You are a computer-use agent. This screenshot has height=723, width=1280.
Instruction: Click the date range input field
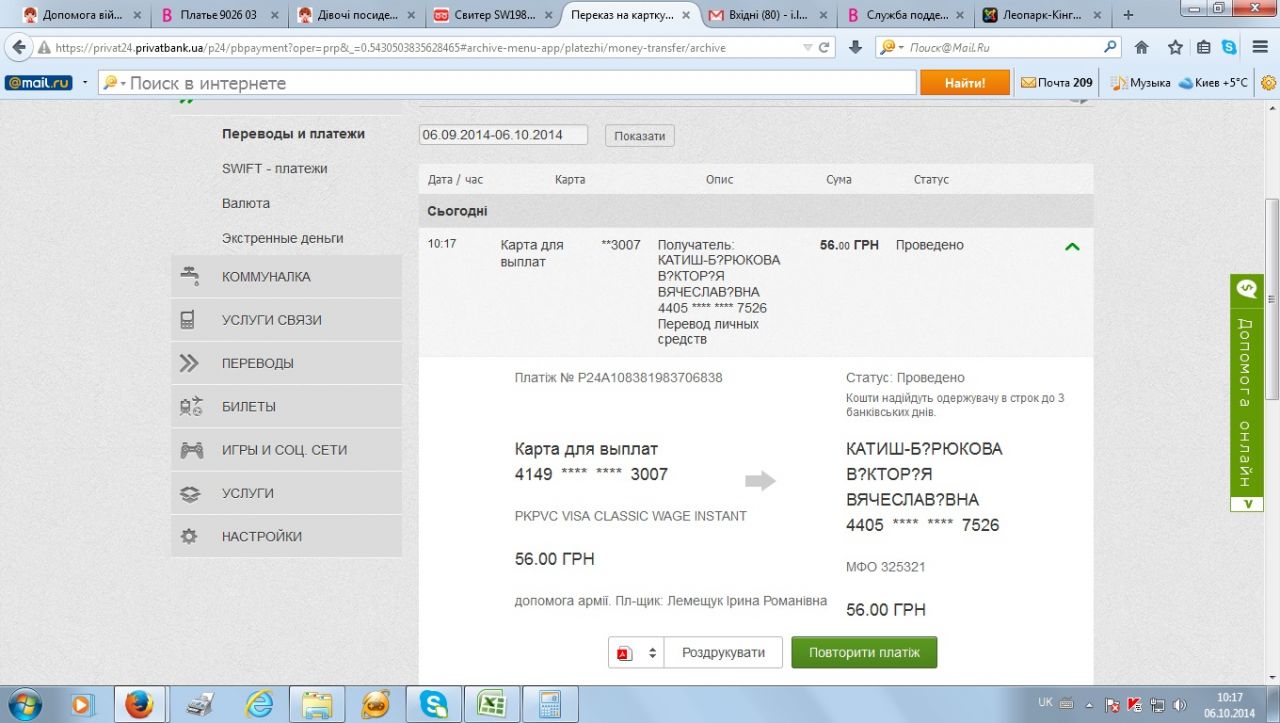(502, 135)
